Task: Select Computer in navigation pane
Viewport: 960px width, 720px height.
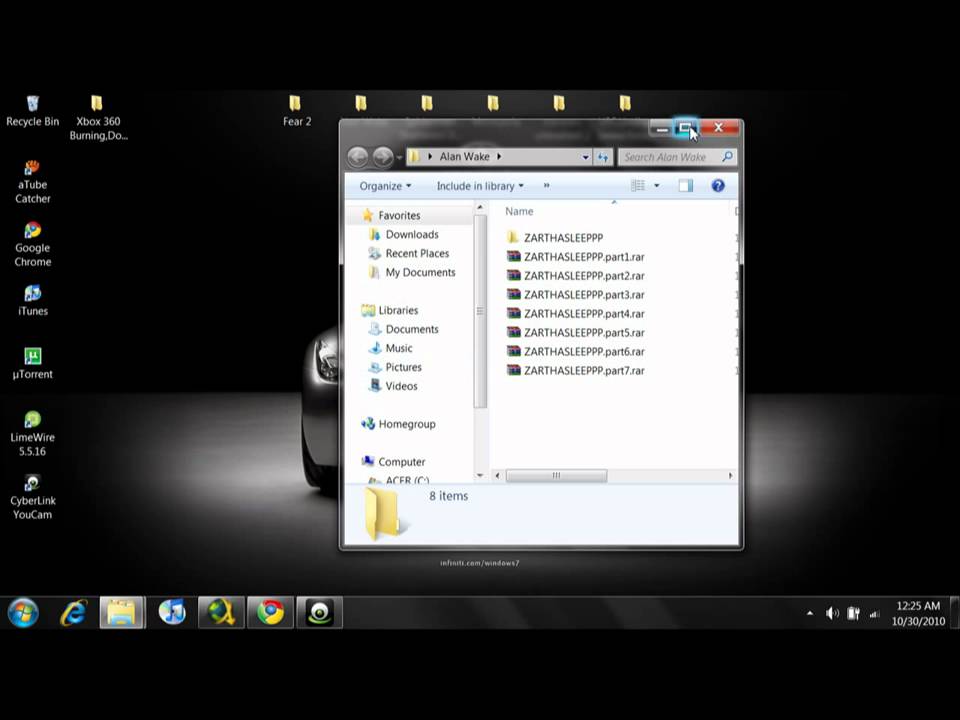Action: click(x=401, y=462)
